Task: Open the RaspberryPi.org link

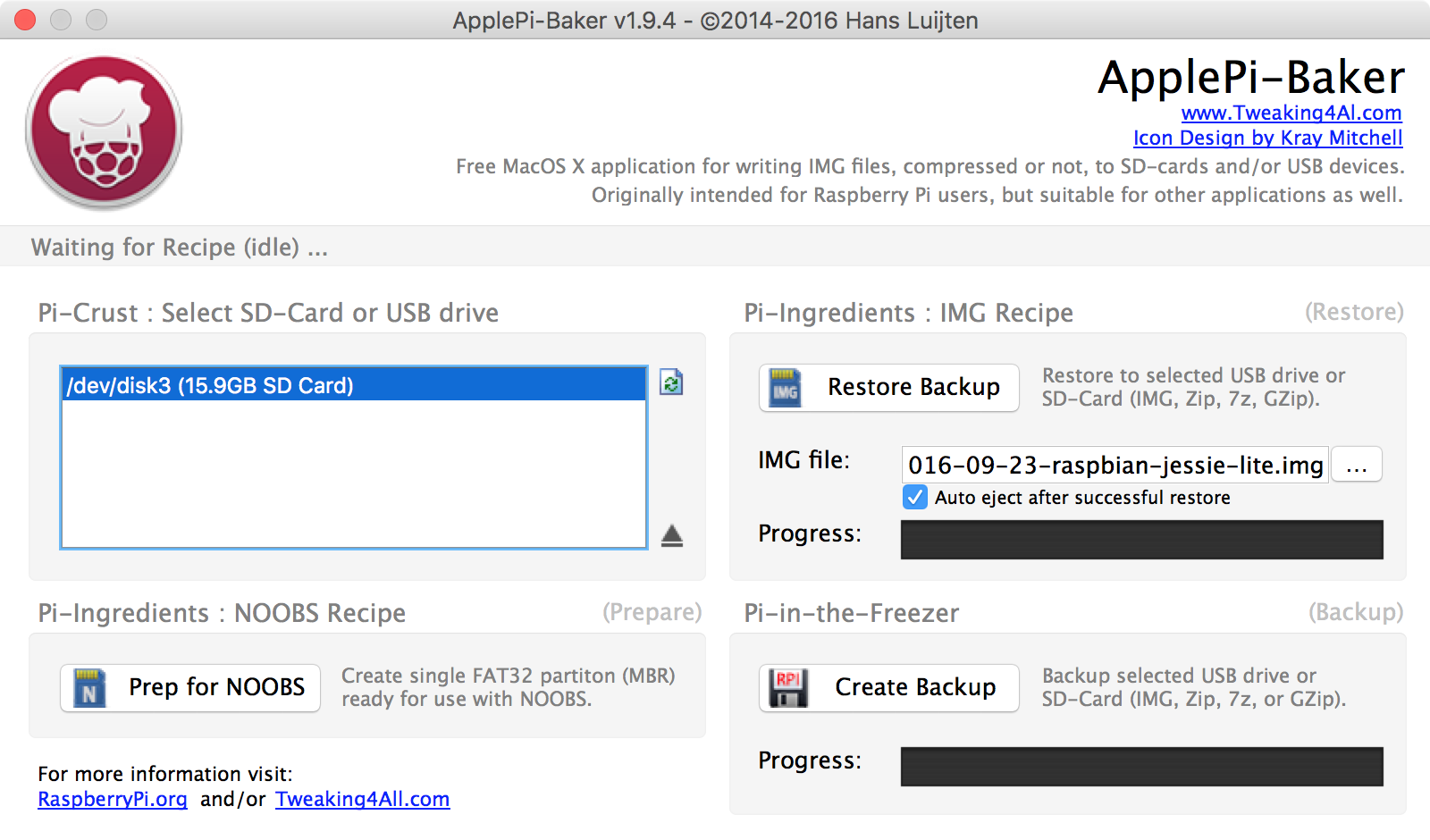Action: pos(113,799)
